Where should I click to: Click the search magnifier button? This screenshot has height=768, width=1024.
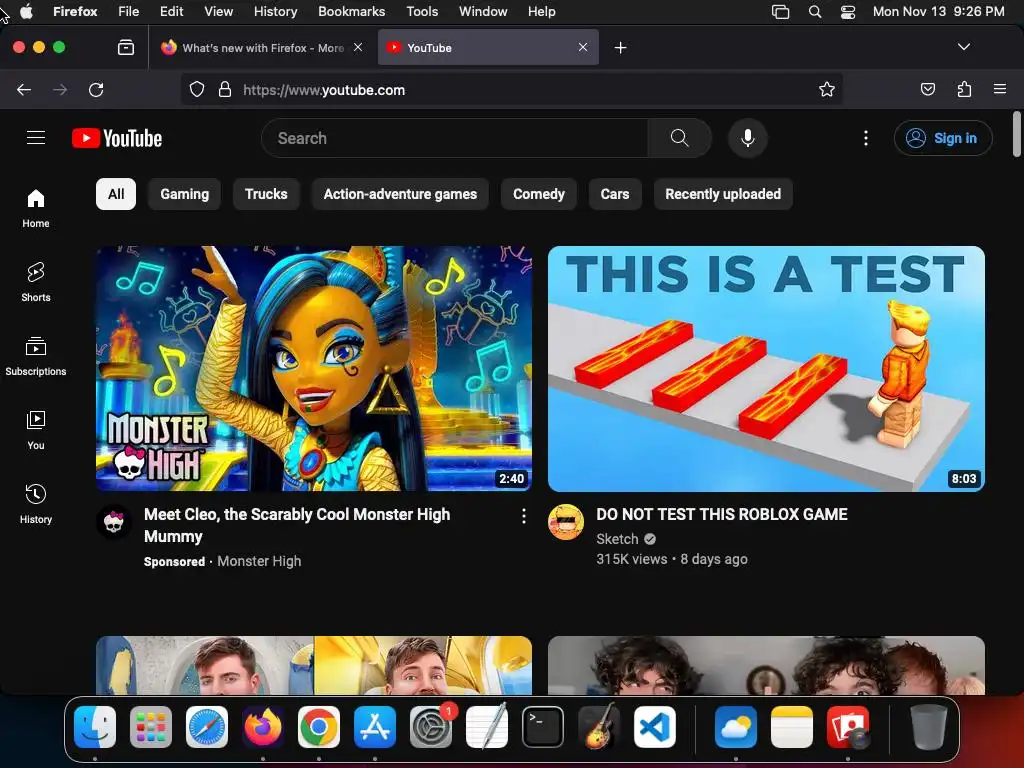(679, 138)
